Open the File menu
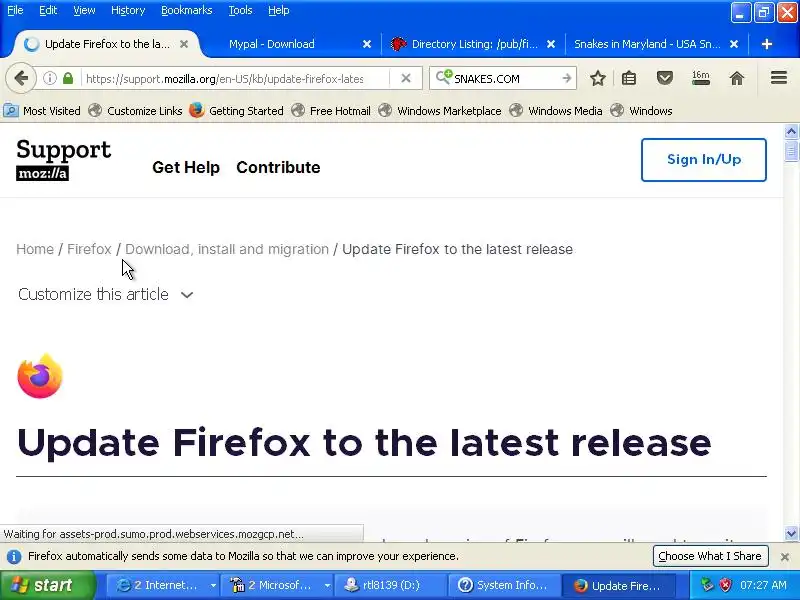Screen dimensions: 800x600 tap(15, 10)
